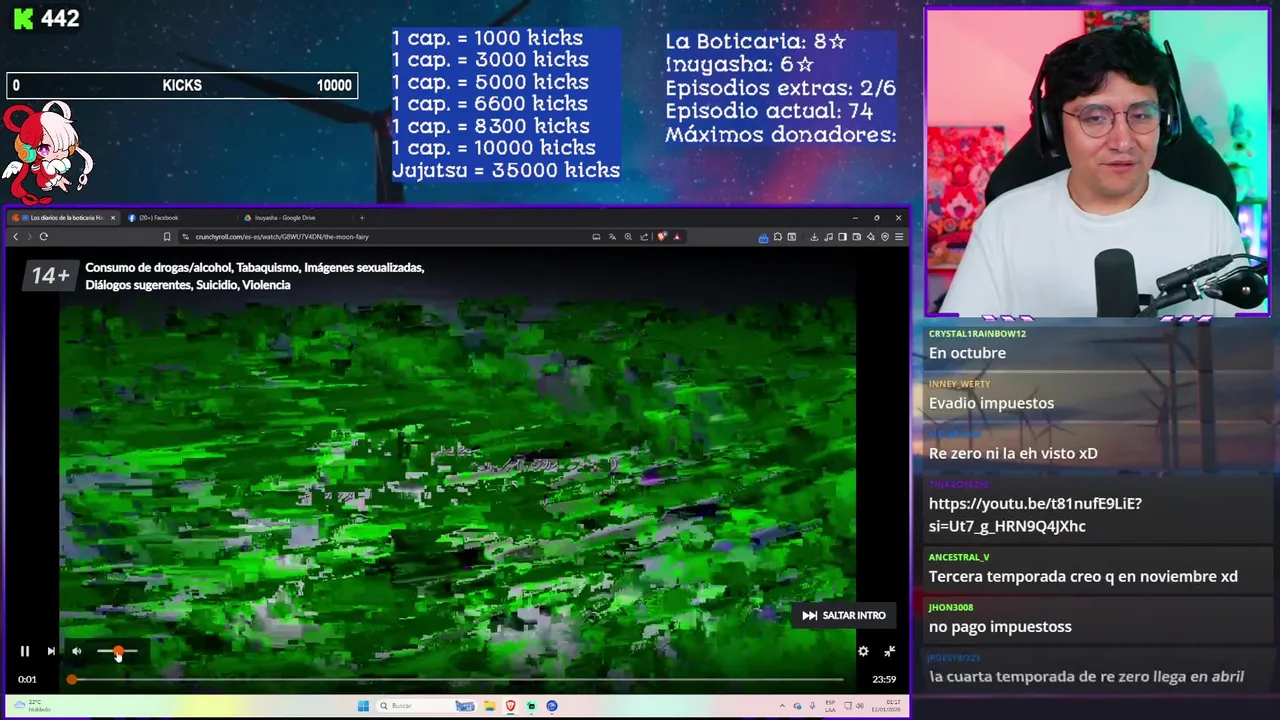Open the weather widget showing 22°C
The width and height of the screenshot is (1280, 720).
[32, 706]
